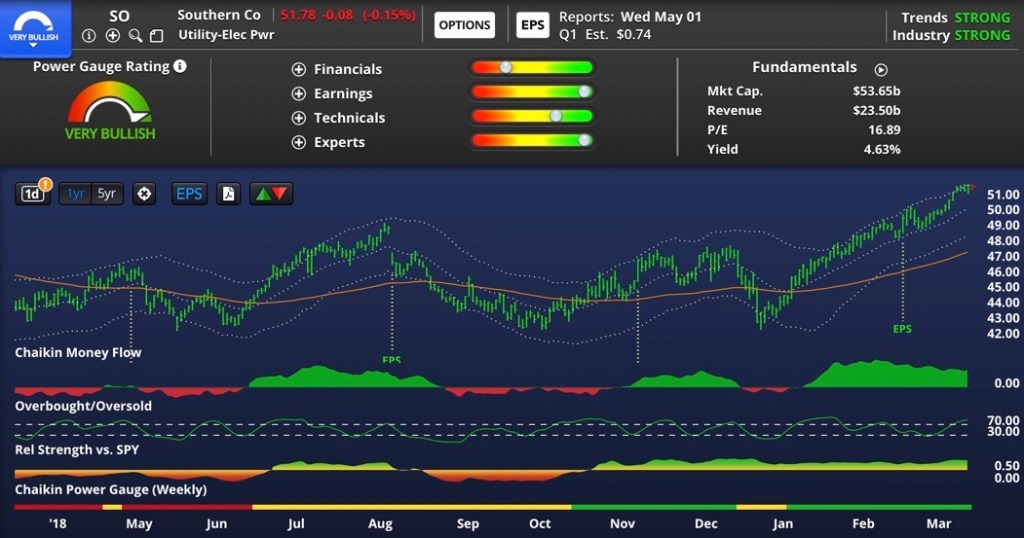1024x538 pixels.
Task: Click the Power Gauge Rating info icon
Action: click(x=180, y=67)
